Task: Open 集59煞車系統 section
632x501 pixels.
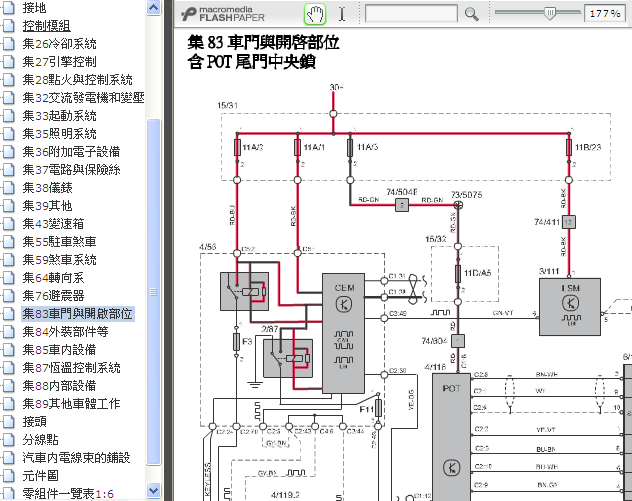Action: (59, 260)
